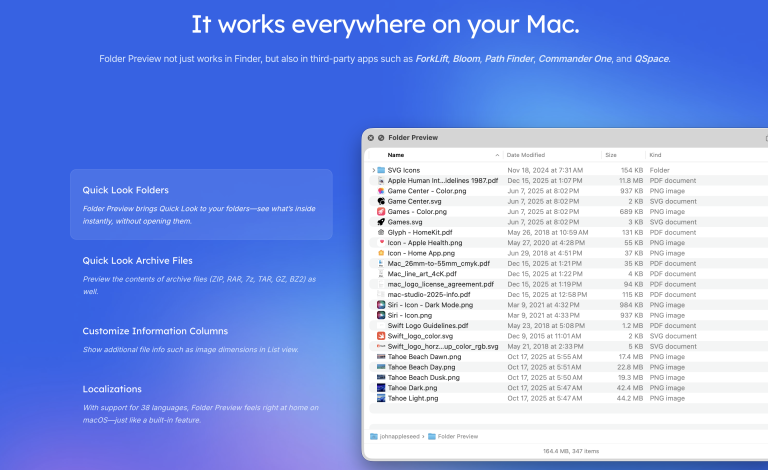This screenshot has height=470, width=768.
Task: Click the QSpace text in the description
Action: pyautogui.click(x=651, y=59)
